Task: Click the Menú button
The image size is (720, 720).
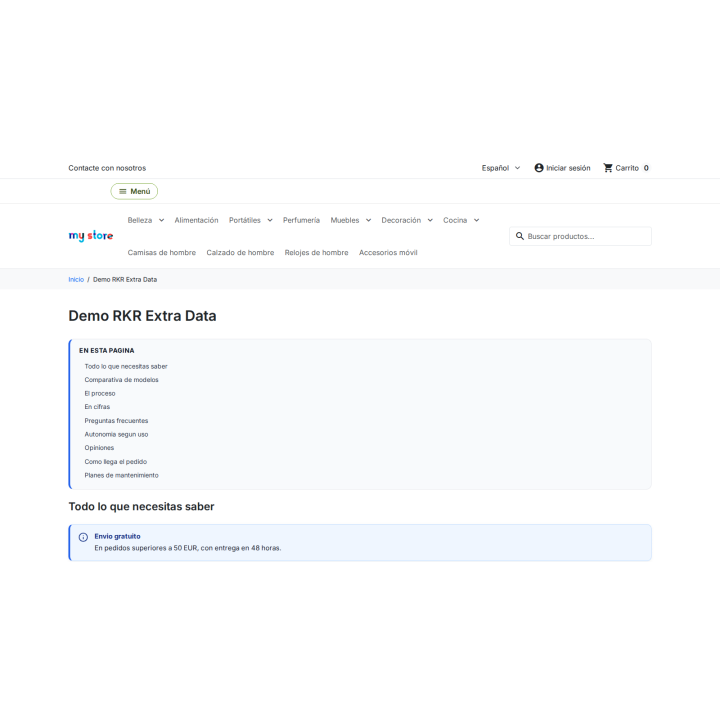Action: click(134, 191)
